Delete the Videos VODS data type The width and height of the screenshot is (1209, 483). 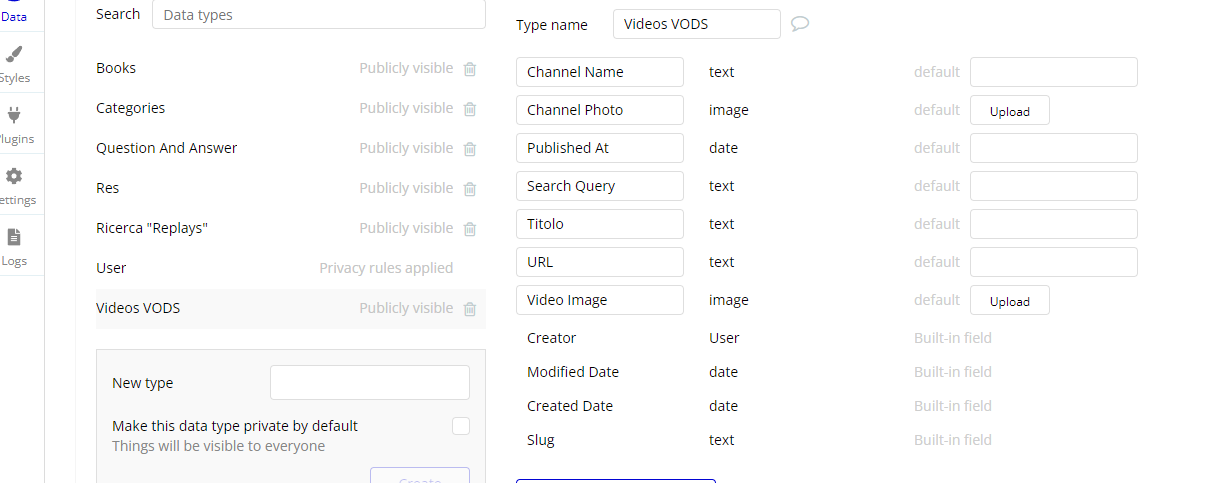(x=470, y=309)
